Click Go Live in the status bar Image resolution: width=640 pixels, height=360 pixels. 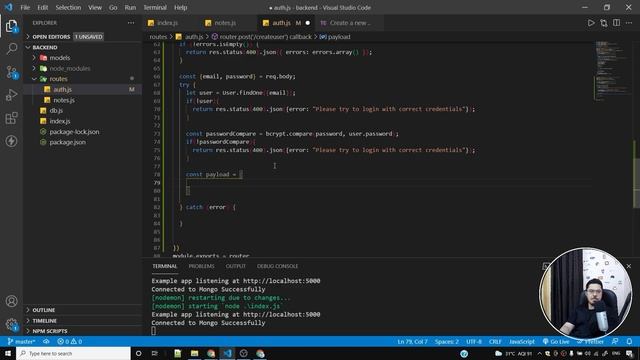(x=556, y=342)
